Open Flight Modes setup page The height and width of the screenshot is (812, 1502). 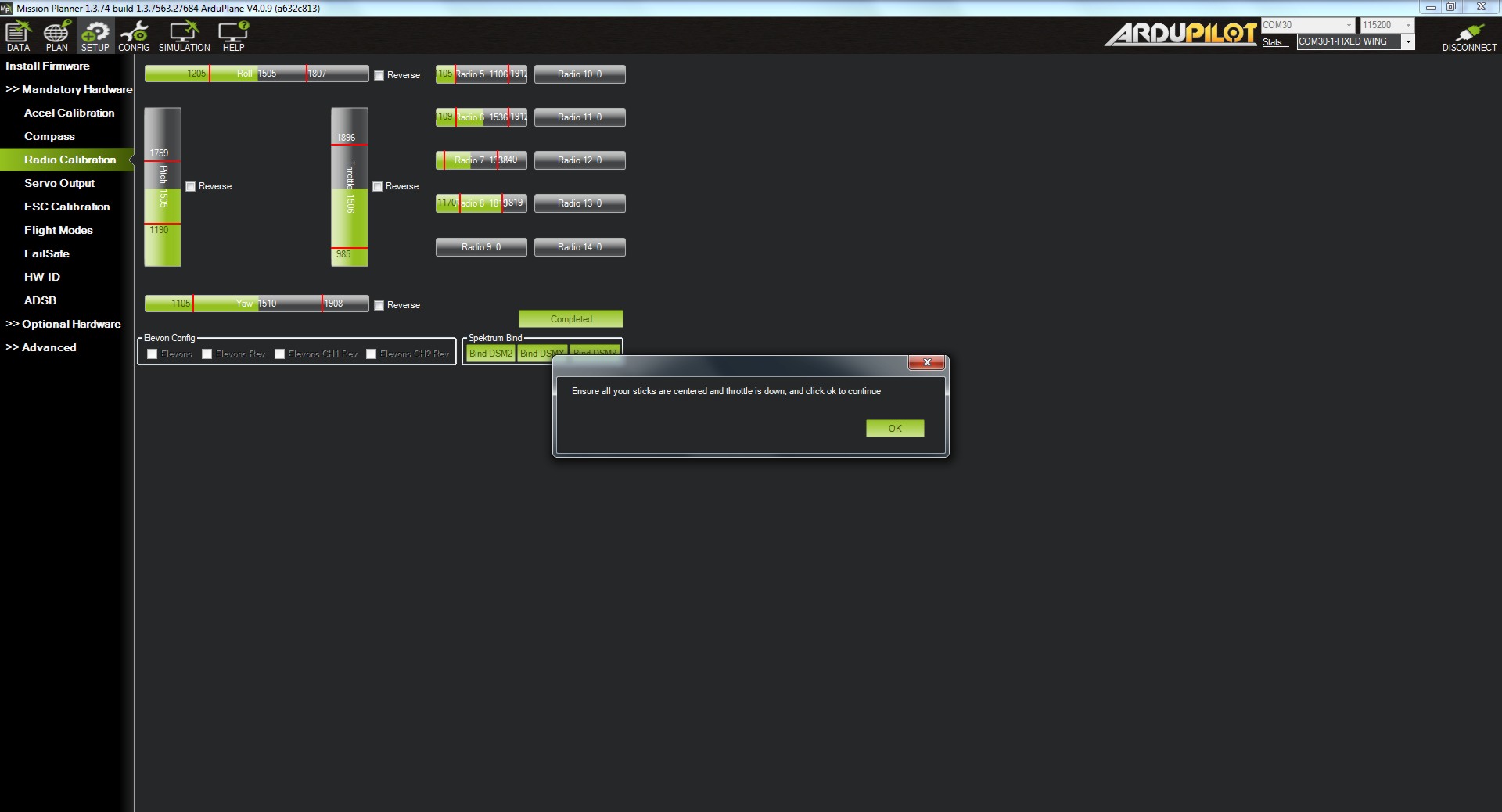(58, 230)
